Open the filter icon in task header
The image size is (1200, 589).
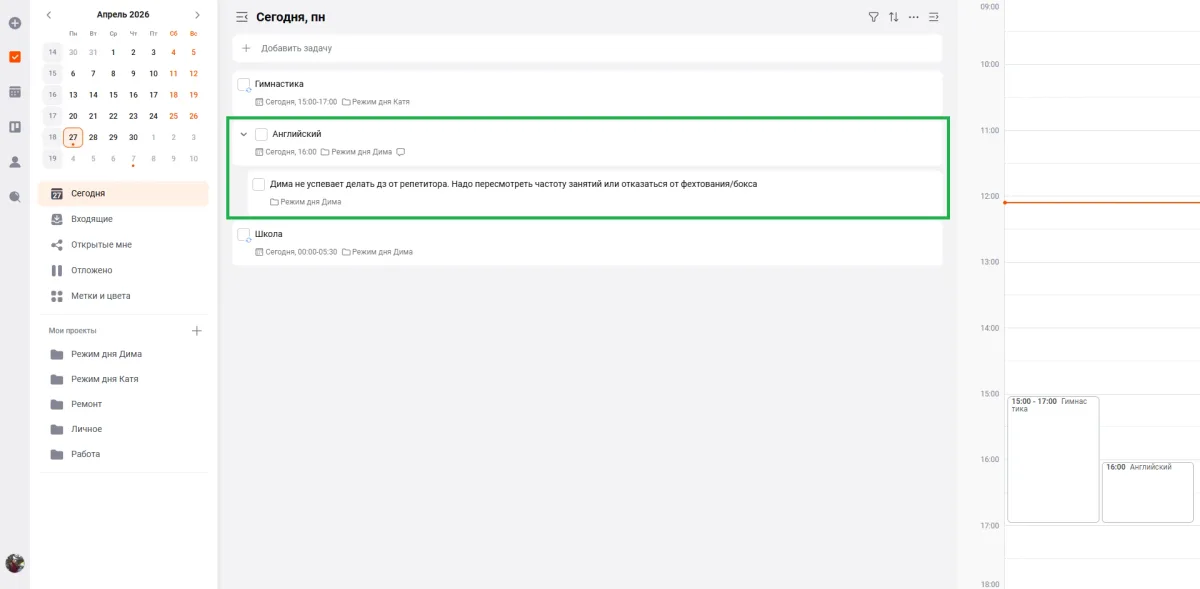point(873,17)
